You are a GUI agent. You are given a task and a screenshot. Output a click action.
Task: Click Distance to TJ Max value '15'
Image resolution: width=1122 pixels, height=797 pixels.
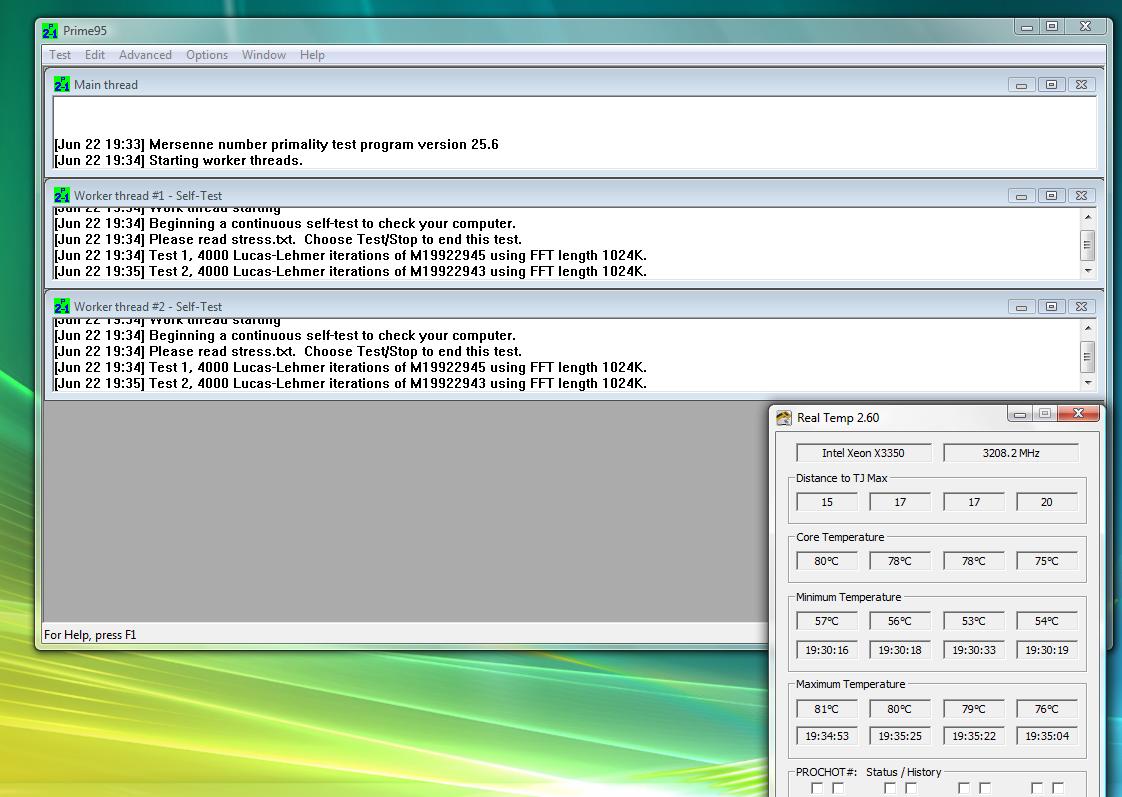coord(826,502)
